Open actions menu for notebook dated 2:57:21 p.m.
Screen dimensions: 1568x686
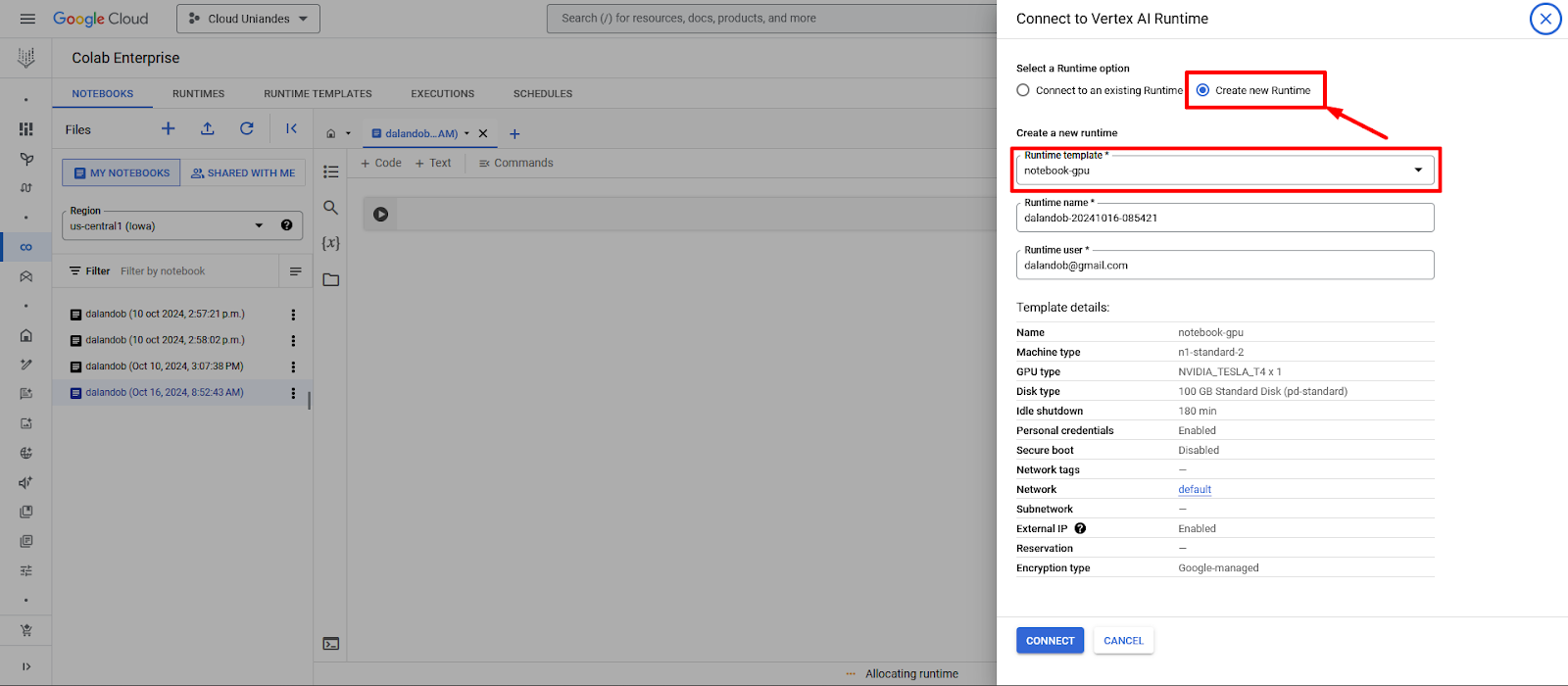[x=293, y=315]
